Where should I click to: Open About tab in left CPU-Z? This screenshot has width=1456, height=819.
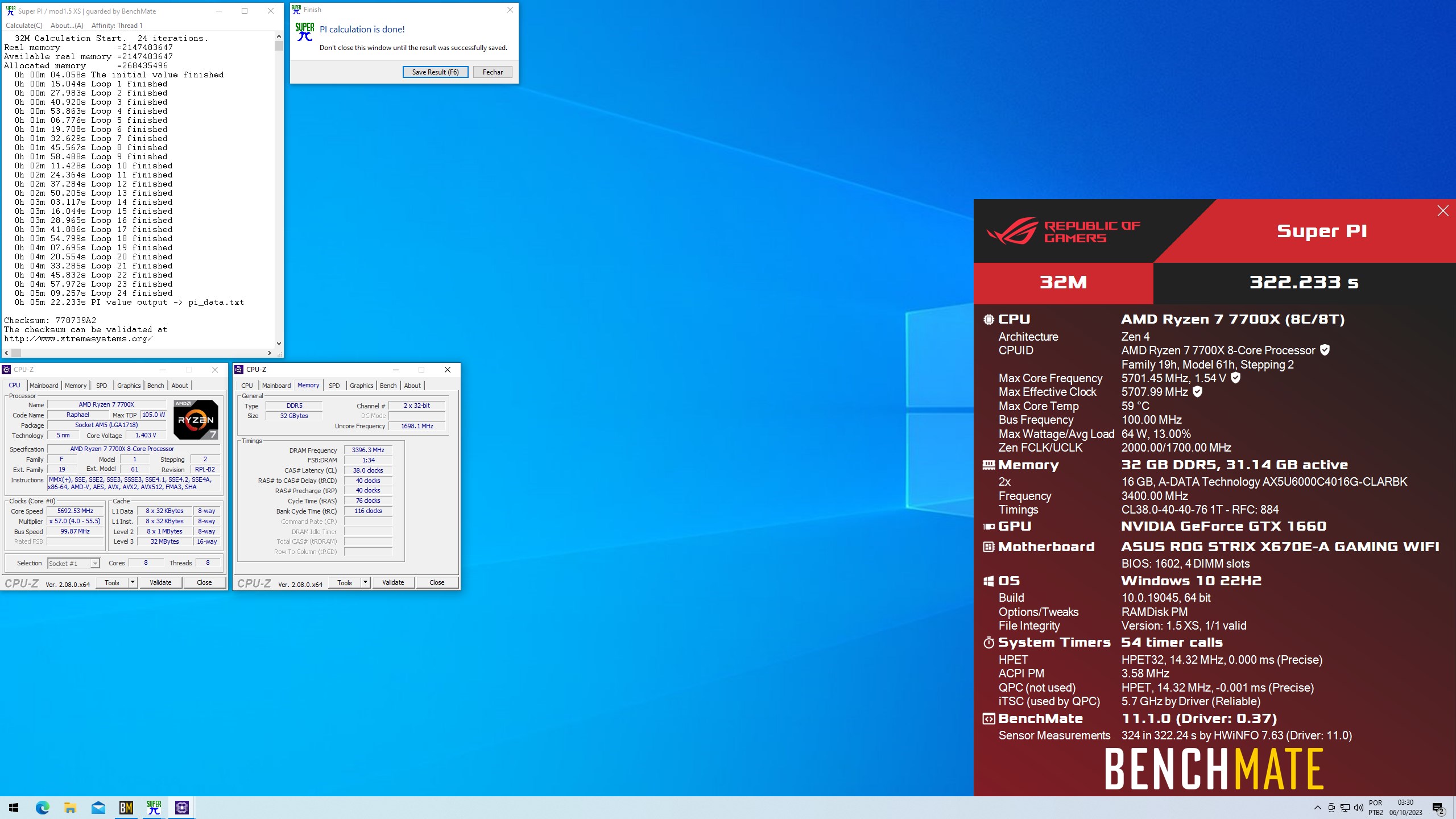(180, 386)
